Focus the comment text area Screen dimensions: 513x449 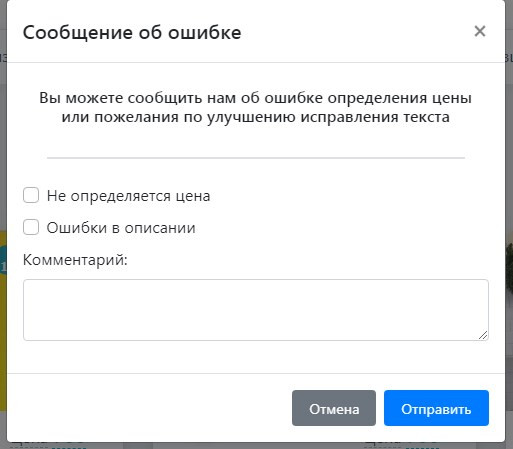pos(256,310)
